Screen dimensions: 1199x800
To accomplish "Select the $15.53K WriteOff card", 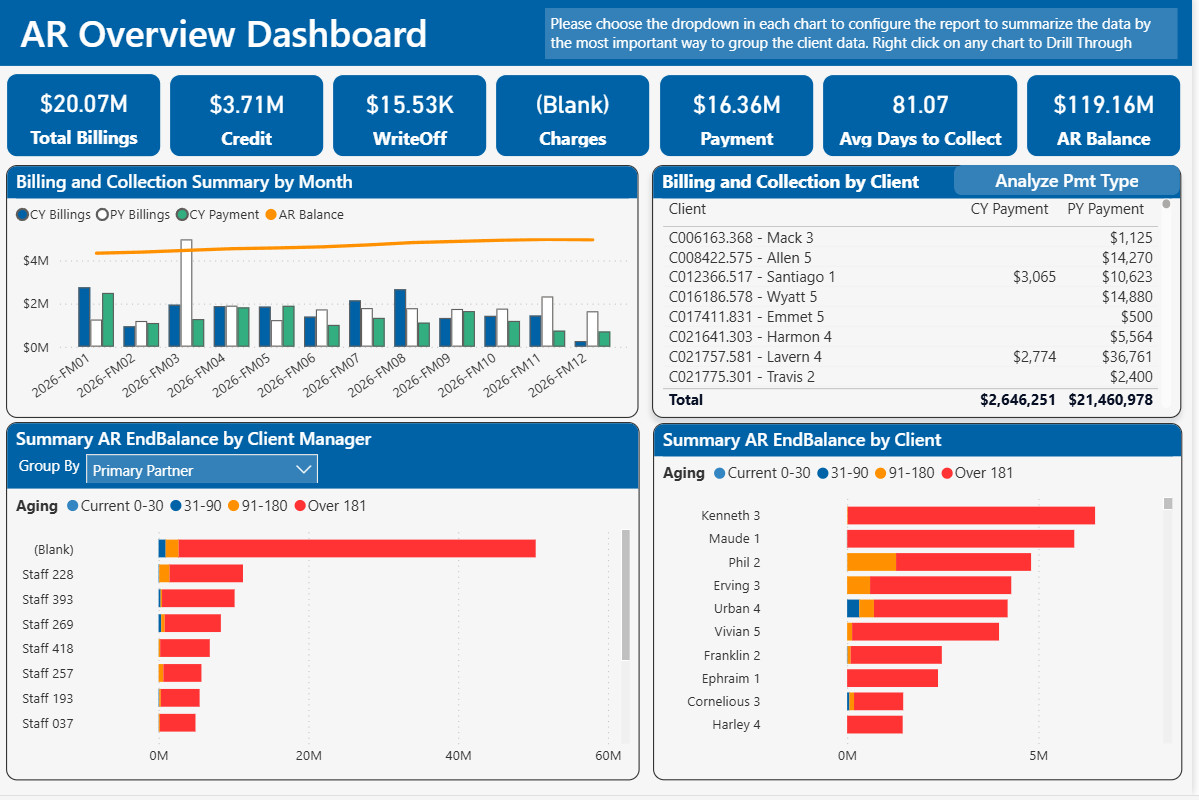I will pyautogui.click(x=409, y=115).
